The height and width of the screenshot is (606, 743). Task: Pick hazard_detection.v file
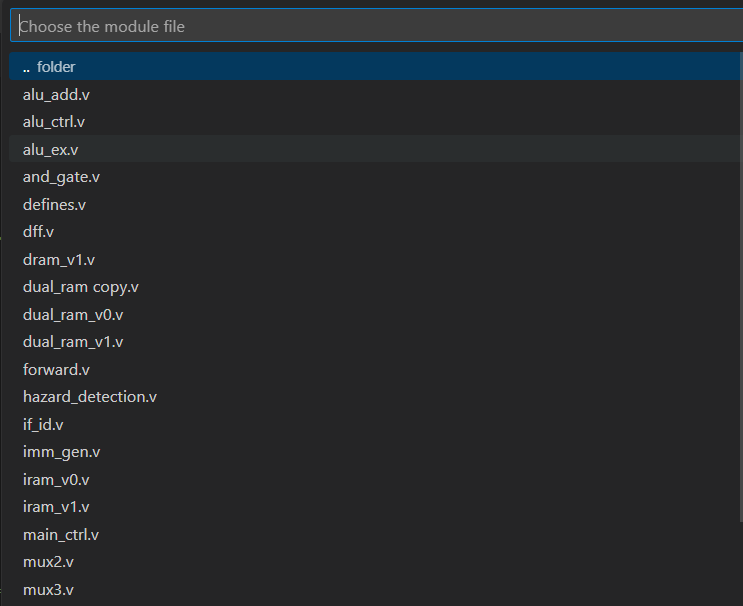click(x=376, y=397)
